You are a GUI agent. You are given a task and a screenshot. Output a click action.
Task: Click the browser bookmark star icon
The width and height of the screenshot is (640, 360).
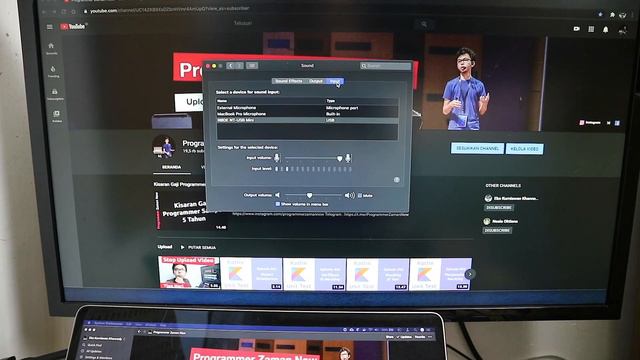point(600,14)
